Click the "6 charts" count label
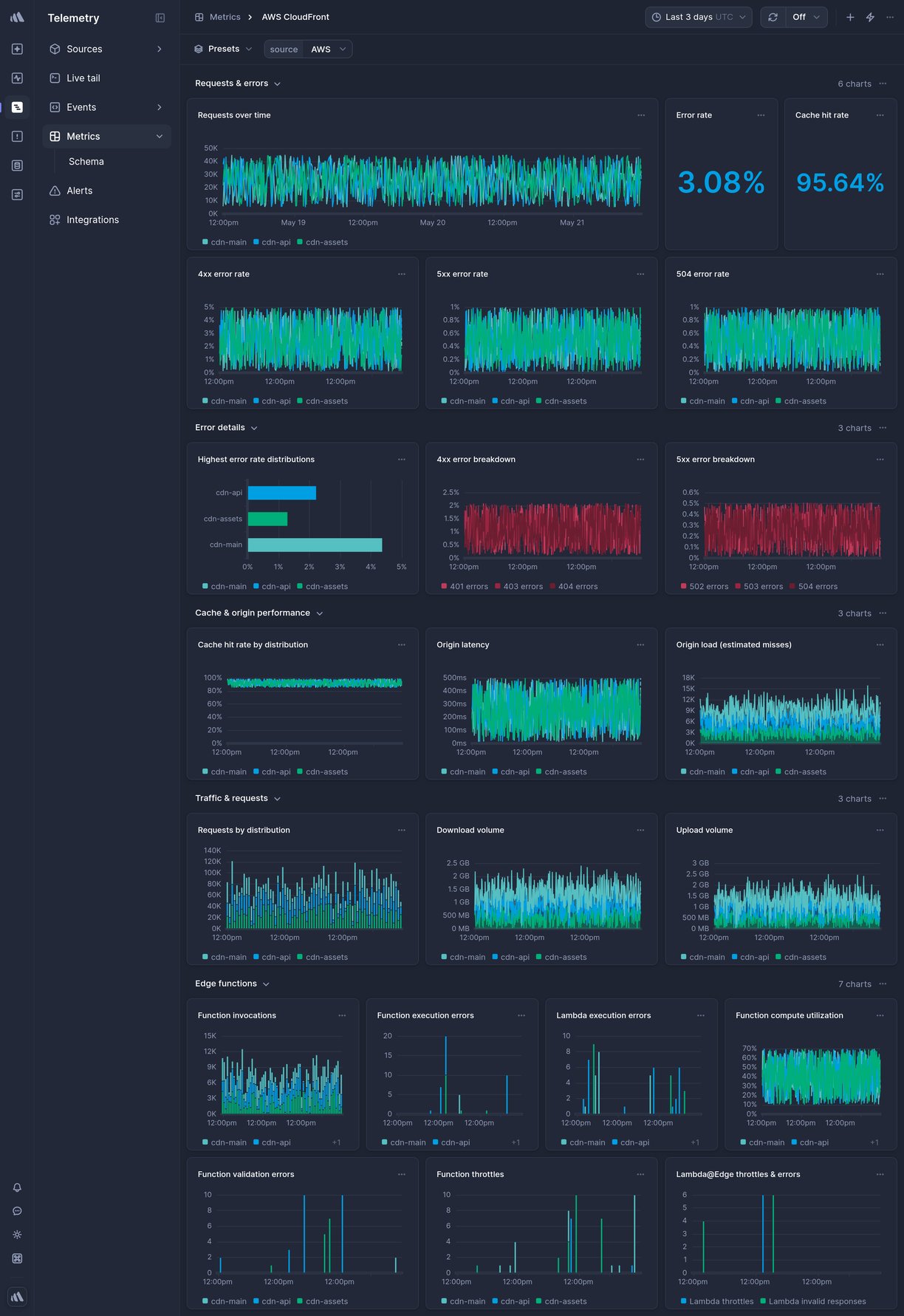904x1316 pixels. tap(855, 83)
